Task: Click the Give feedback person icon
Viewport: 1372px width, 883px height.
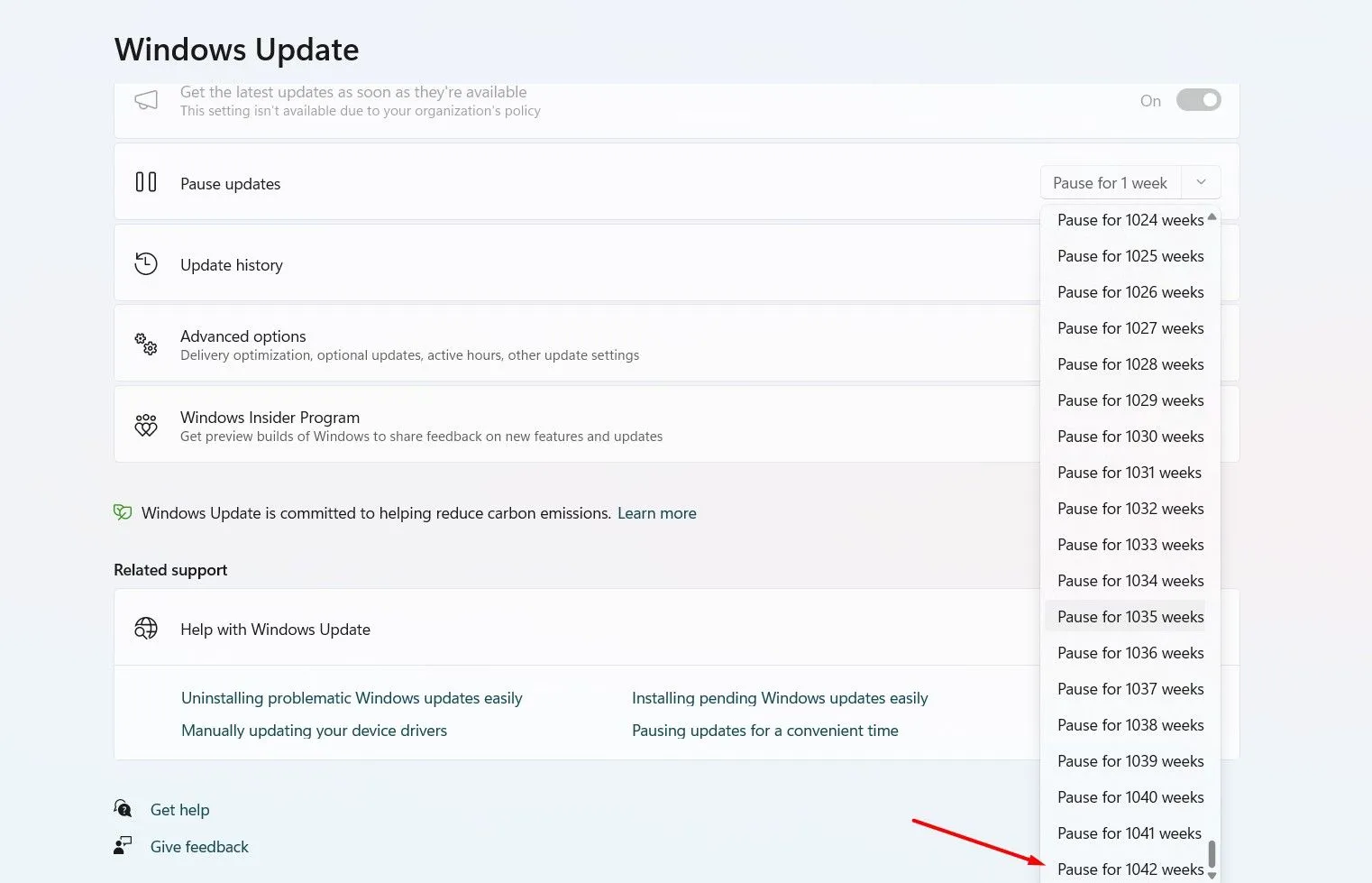Action: coord(123,846)
